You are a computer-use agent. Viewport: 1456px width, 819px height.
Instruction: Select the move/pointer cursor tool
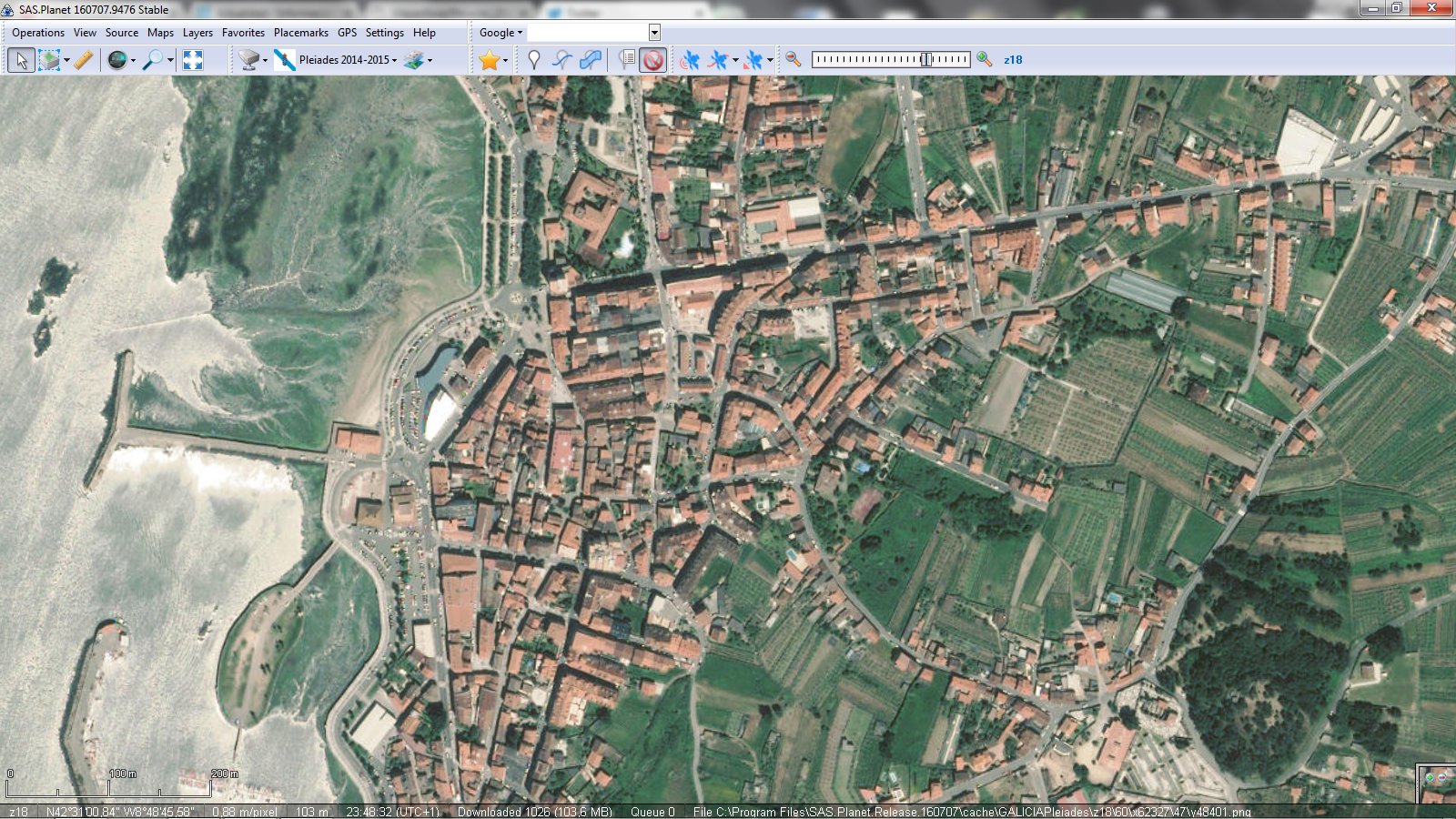22,60
